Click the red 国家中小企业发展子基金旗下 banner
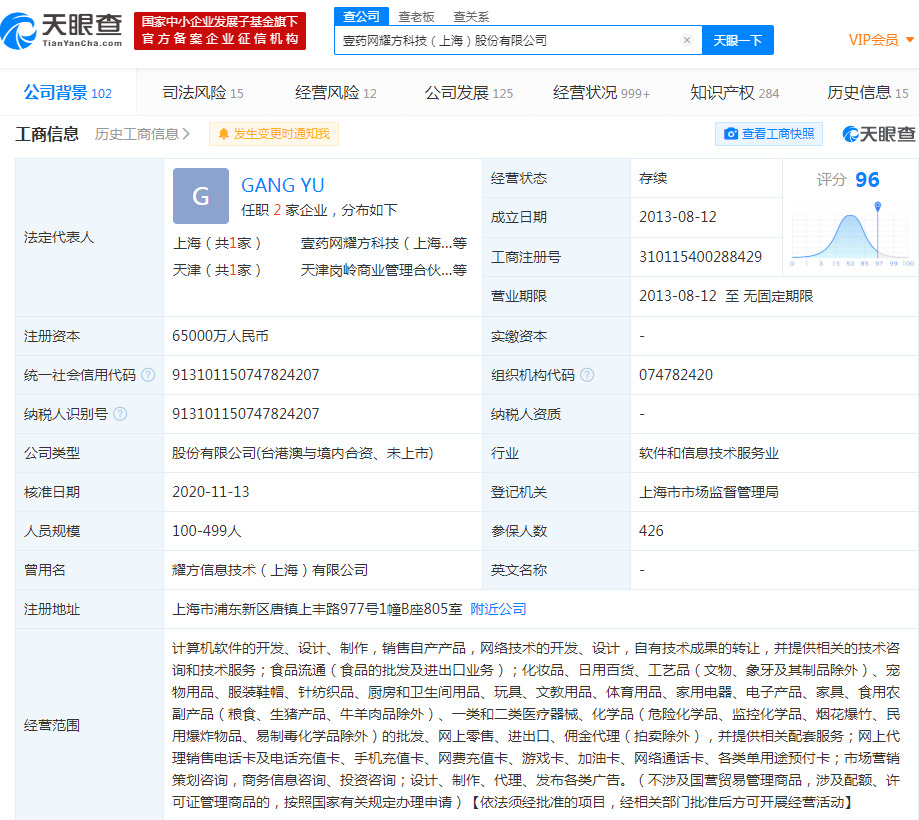The height and width of the screenshot is (820, 919). click(220, 30)
